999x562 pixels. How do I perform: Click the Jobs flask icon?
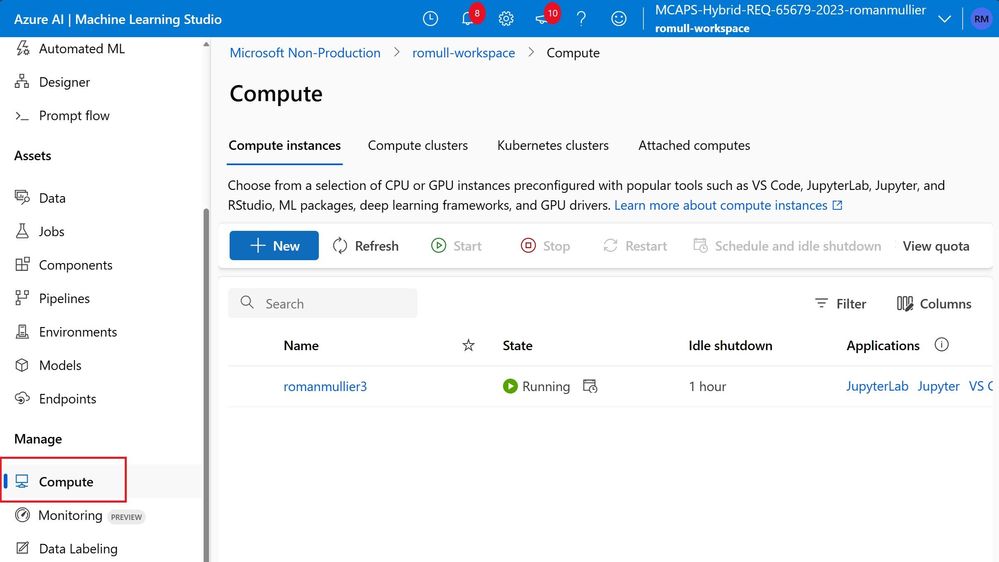click(22, 231)
